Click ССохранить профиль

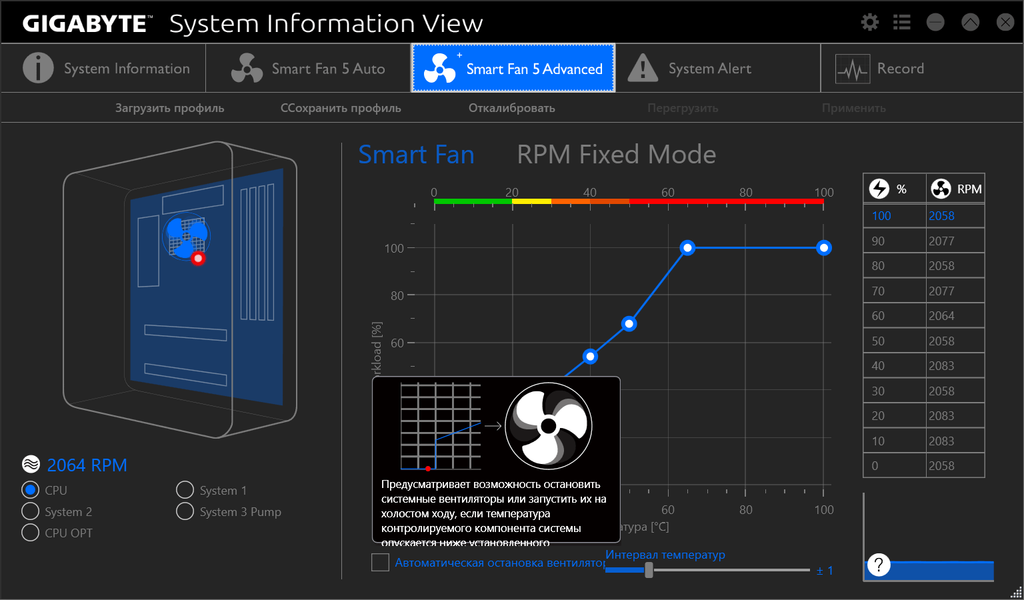coord(341,108)
